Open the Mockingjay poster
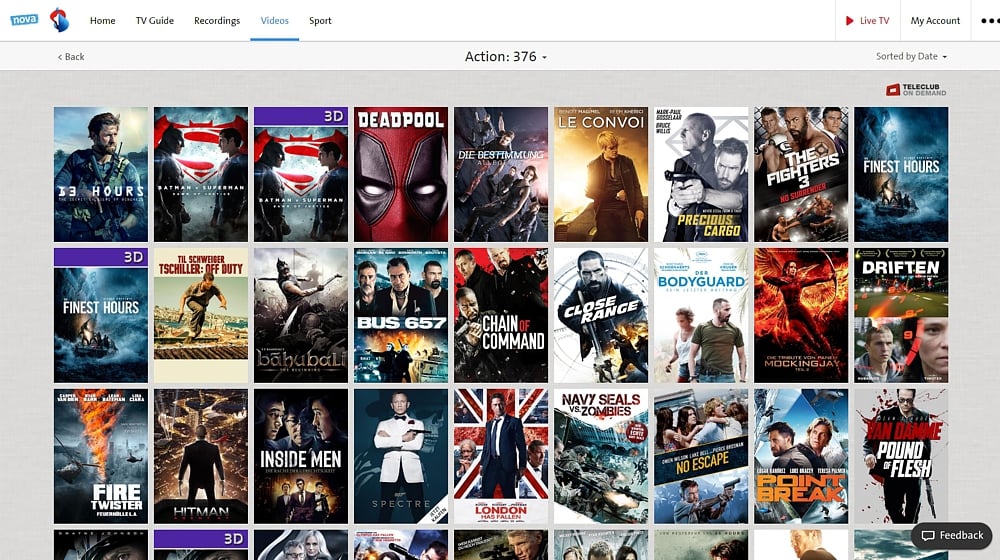 click(x=801, y=315)
